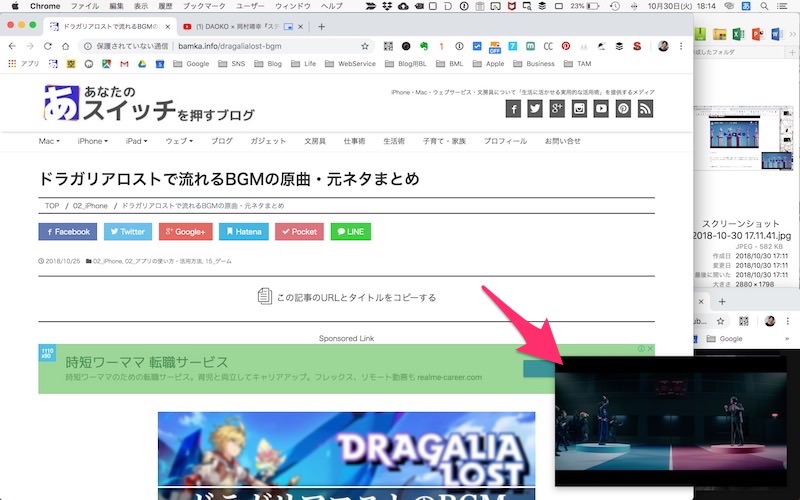Open the アプリ apps shortcut
This screenshot has width=800, height=500.
[x=23, y=64]
